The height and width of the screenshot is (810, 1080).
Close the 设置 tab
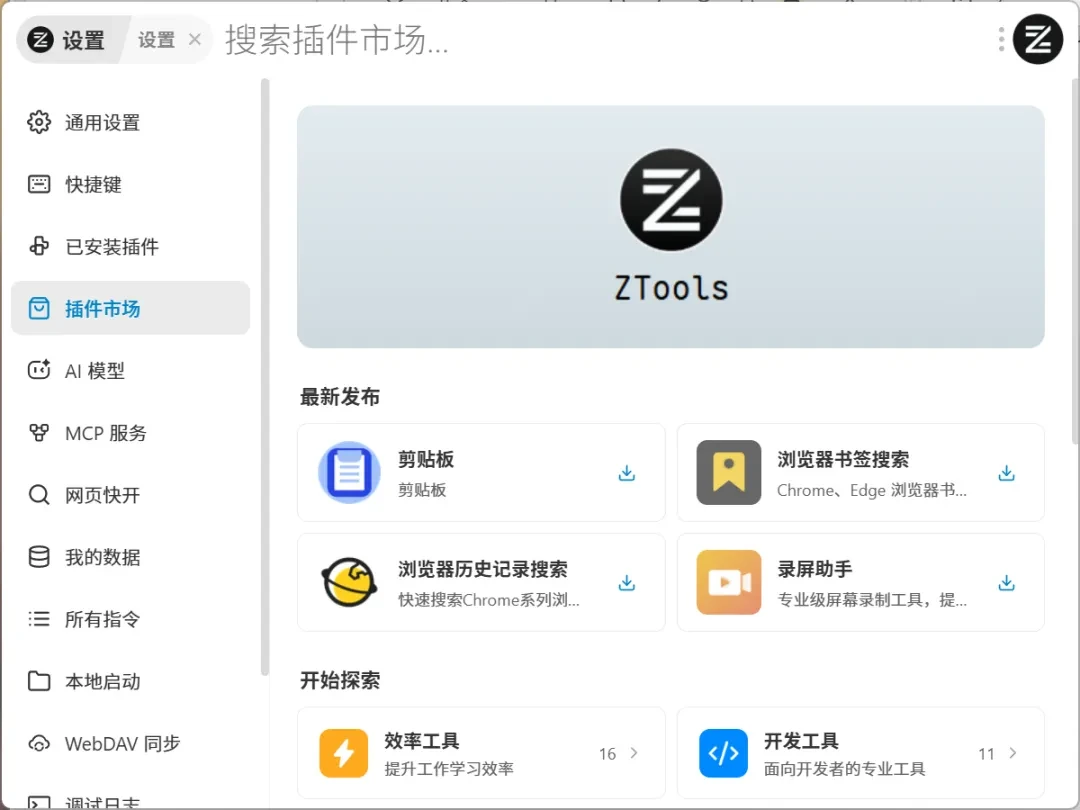click(x=195, y=39)
